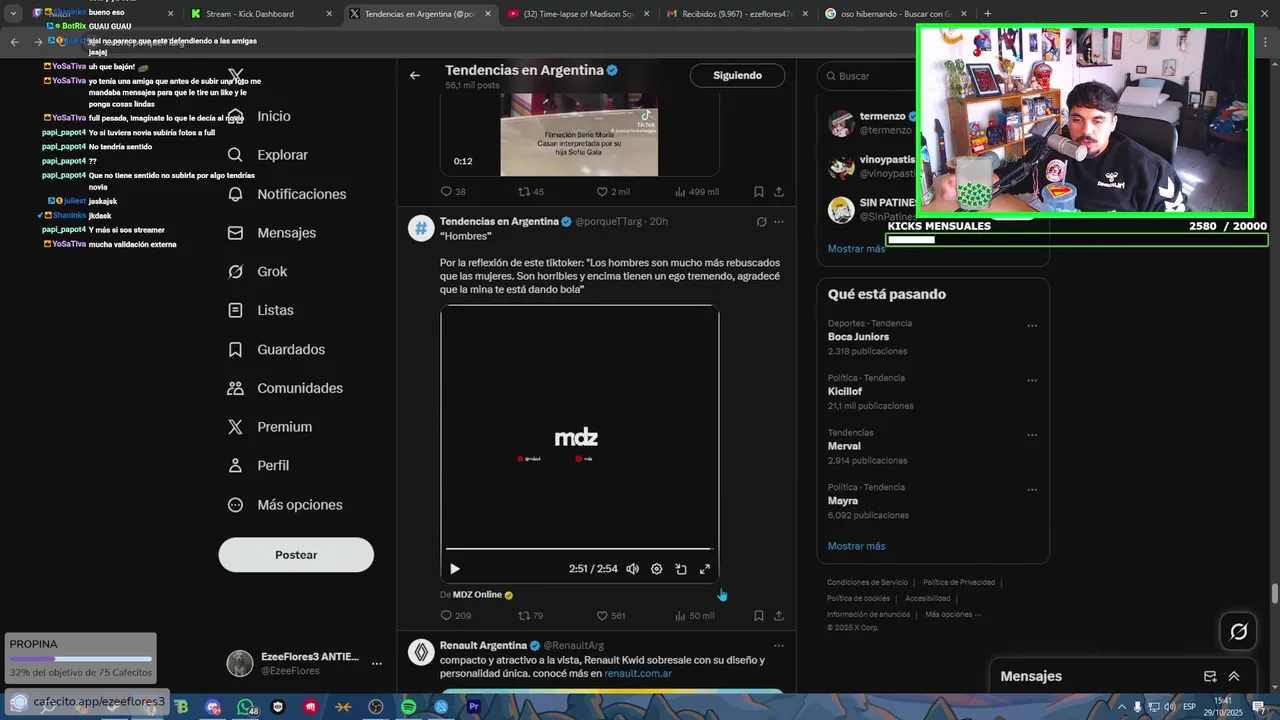Viewport: 1280px width, 720px height.
Task: Go back with the arrow beside Tendencias en Argentina
Action: [415, 75]
